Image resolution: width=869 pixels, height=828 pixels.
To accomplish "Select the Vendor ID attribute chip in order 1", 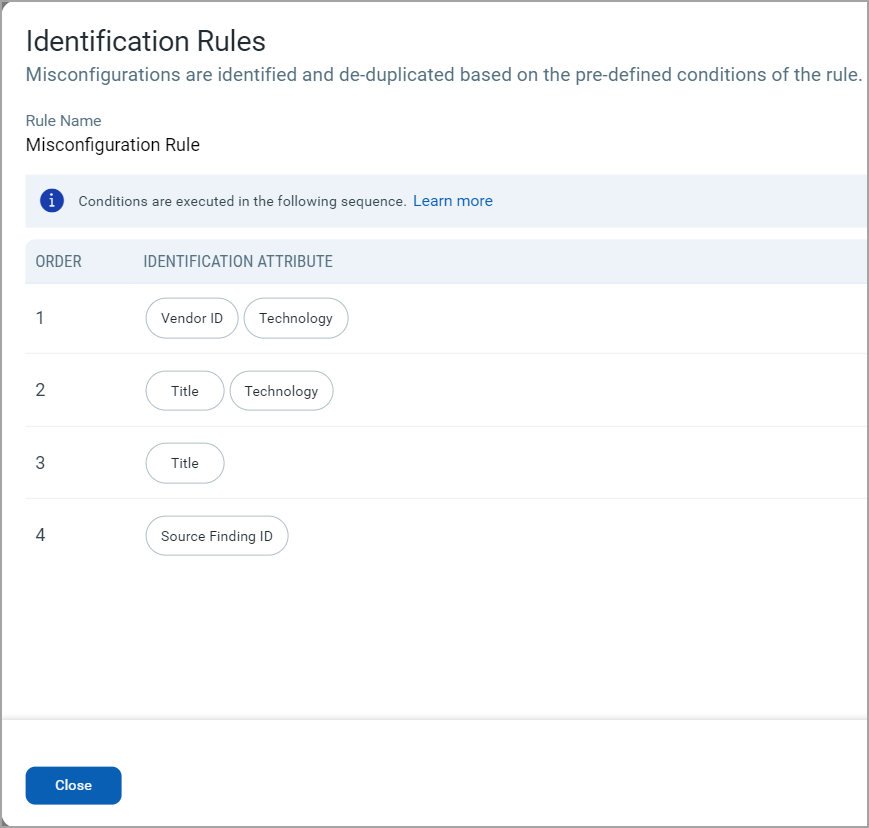I will pyautogui.click(x=191, y=318).
